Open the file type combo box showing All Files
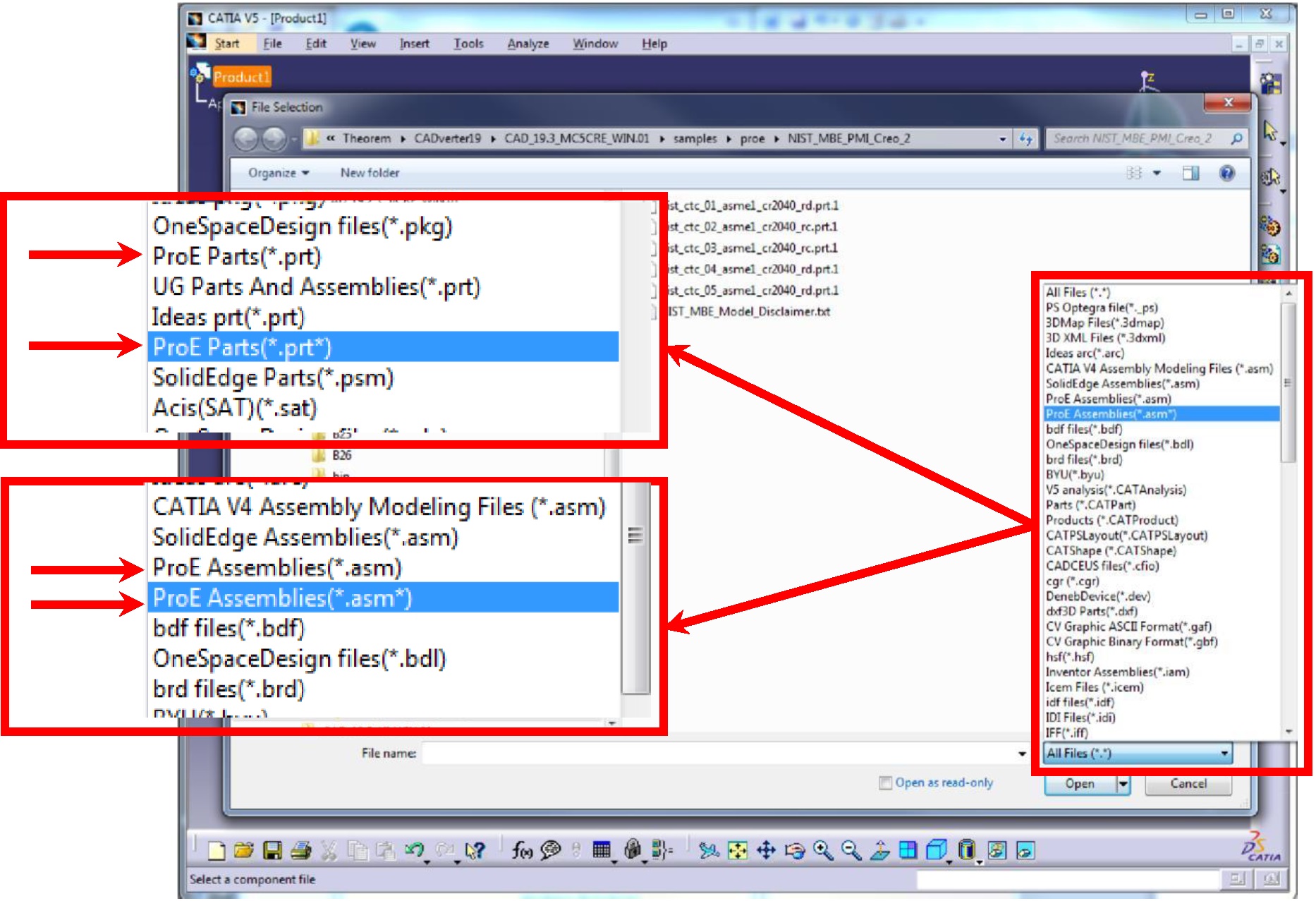 coord(1138,754)
